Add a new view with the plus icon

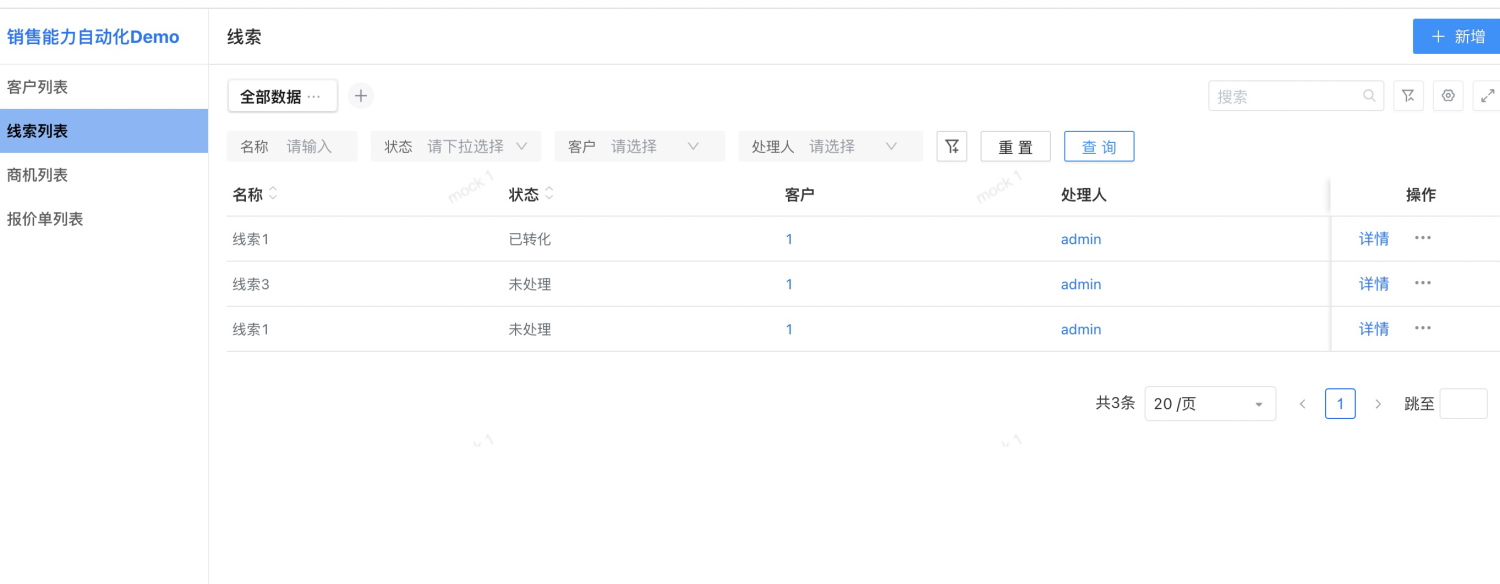coord(361,96)
